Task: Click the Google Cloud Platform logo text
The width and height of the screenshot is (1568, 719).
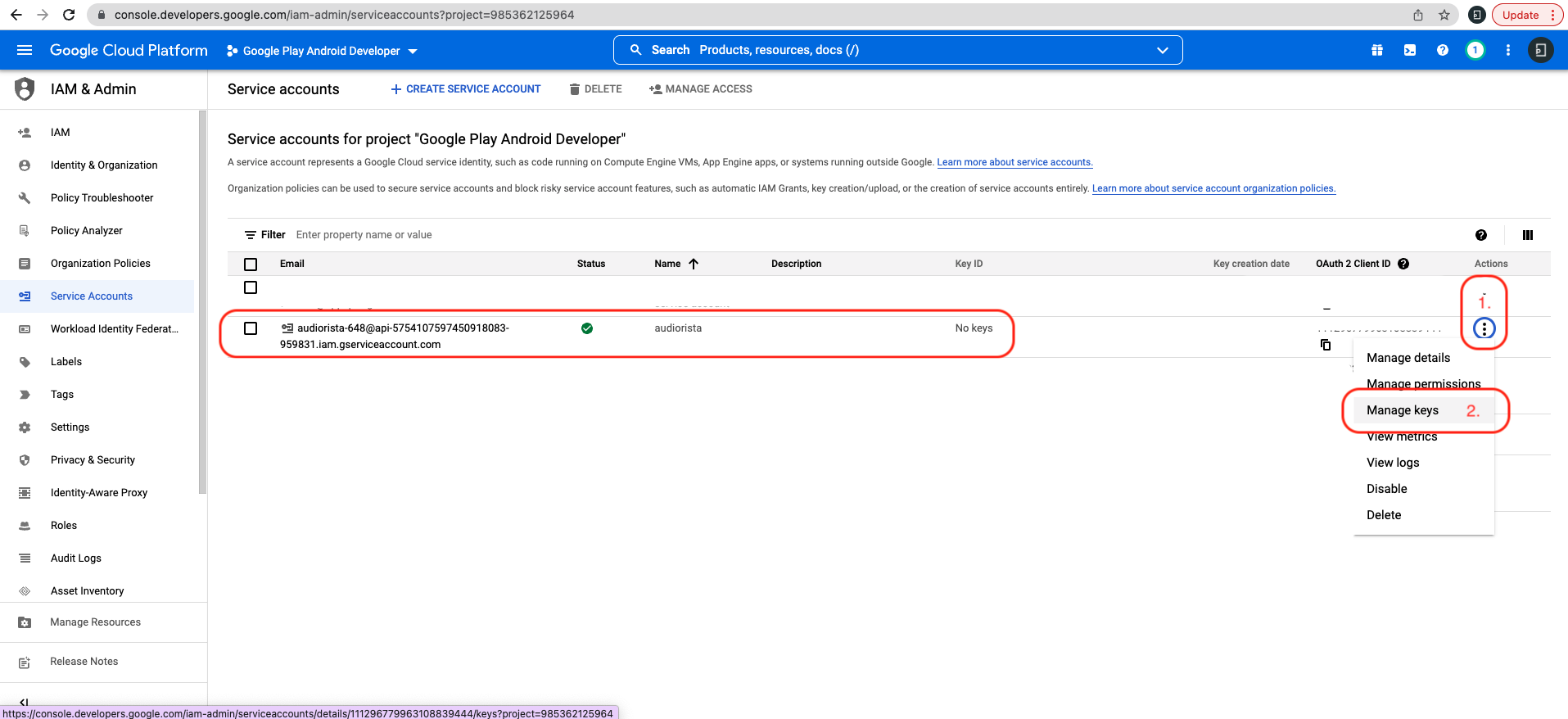Action: click(x=129, y=50)
